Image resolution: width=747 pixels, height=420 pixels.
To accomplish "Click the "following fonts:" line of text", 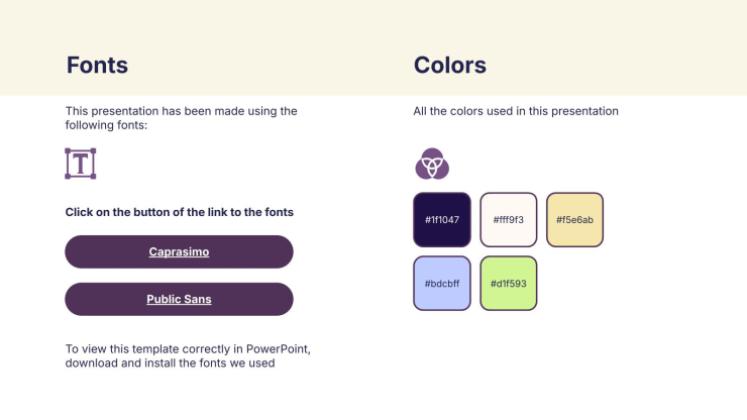I will pos(106,125).
